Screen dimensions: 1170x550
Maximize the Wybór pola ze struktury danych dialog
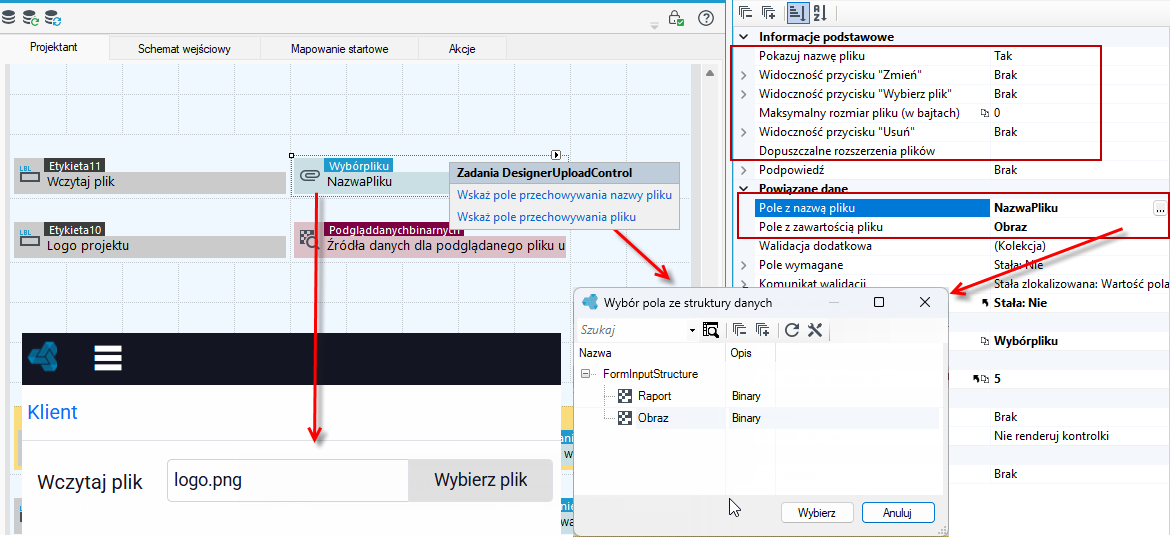pos(879,302)
